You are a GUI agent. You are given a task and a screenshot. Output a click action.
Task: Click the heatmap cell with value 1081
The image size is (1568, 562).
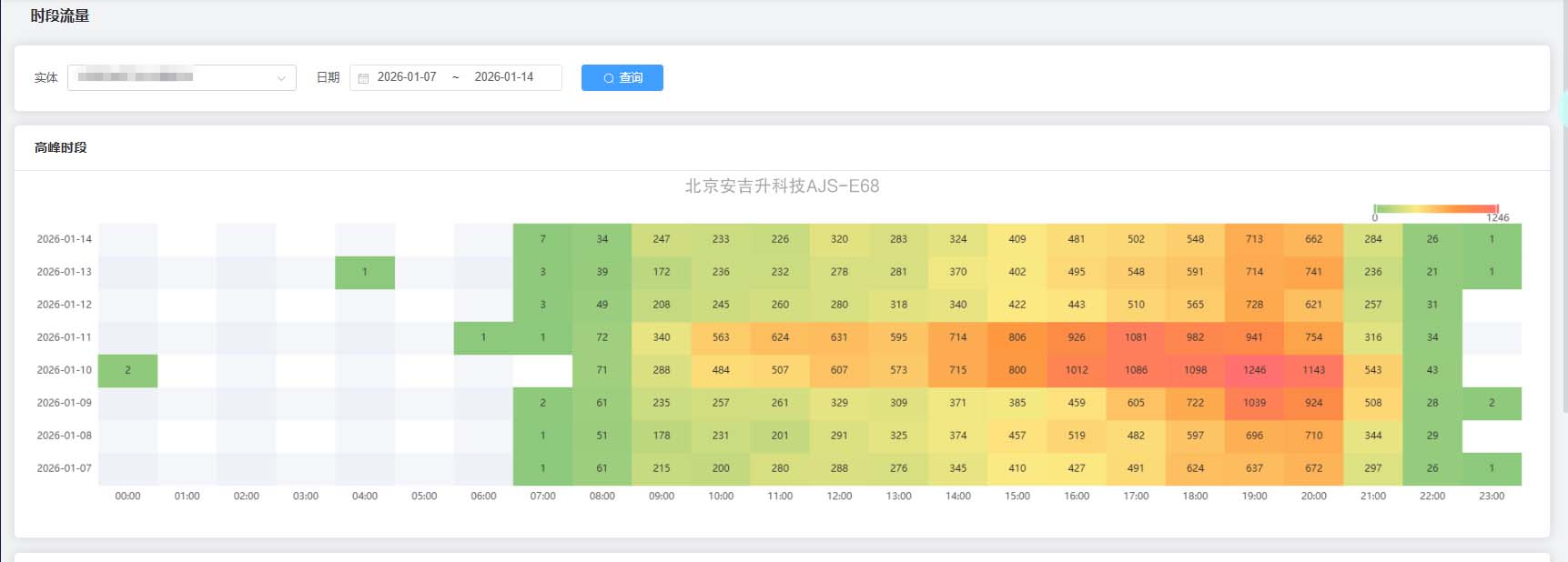coord(1136,337)
